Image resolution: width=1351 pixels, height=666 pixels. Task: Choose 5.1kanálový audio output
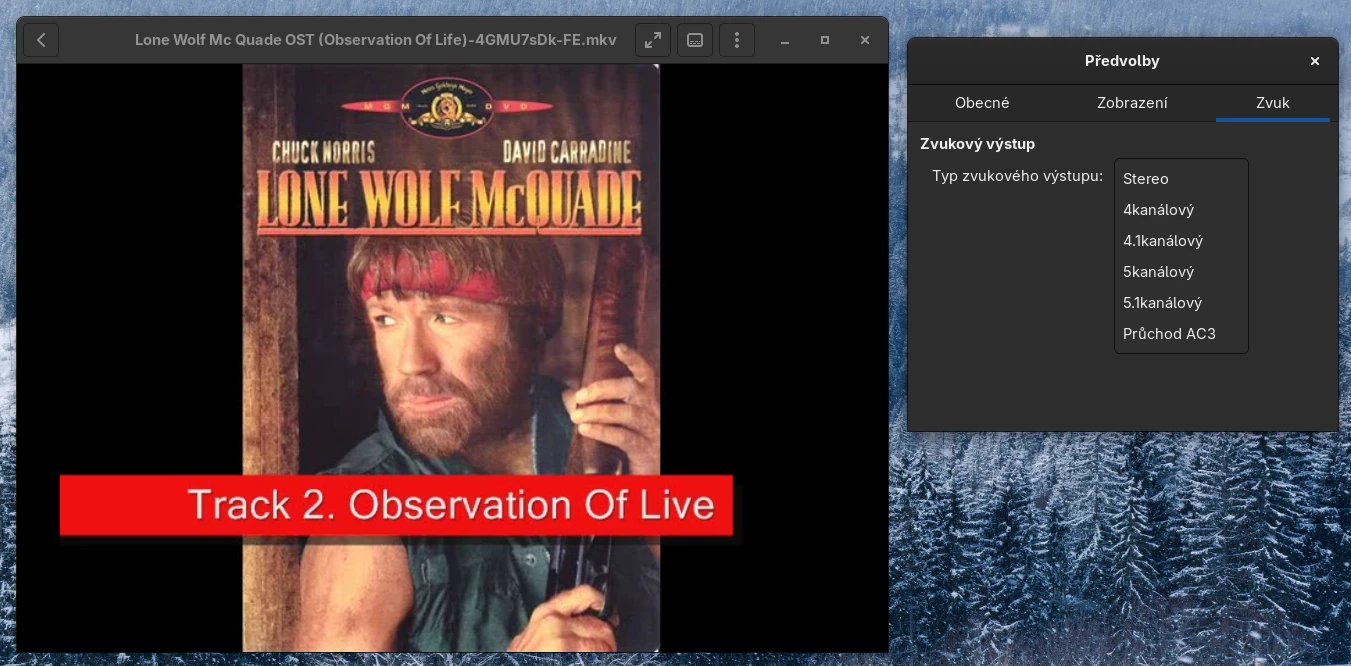point(1181,303)
